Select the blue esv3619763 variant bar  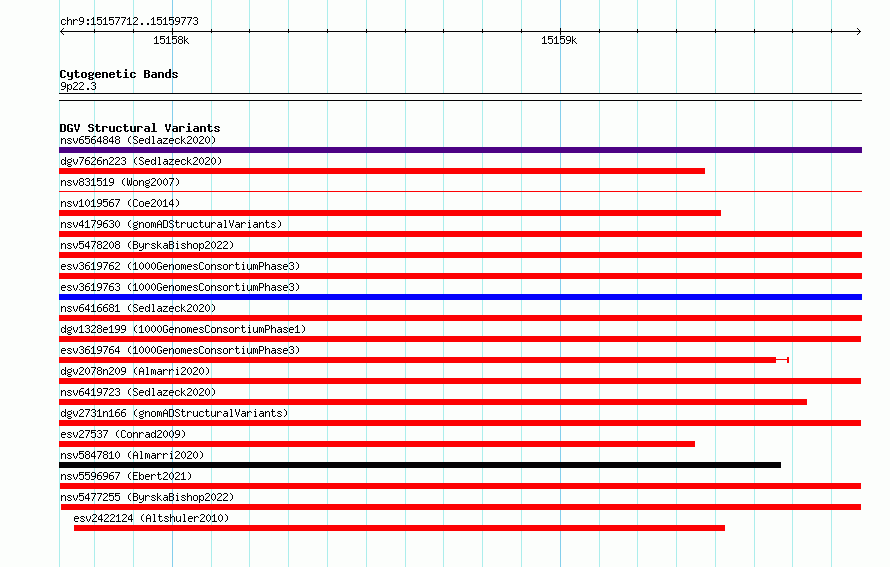(x=460, y=297)
